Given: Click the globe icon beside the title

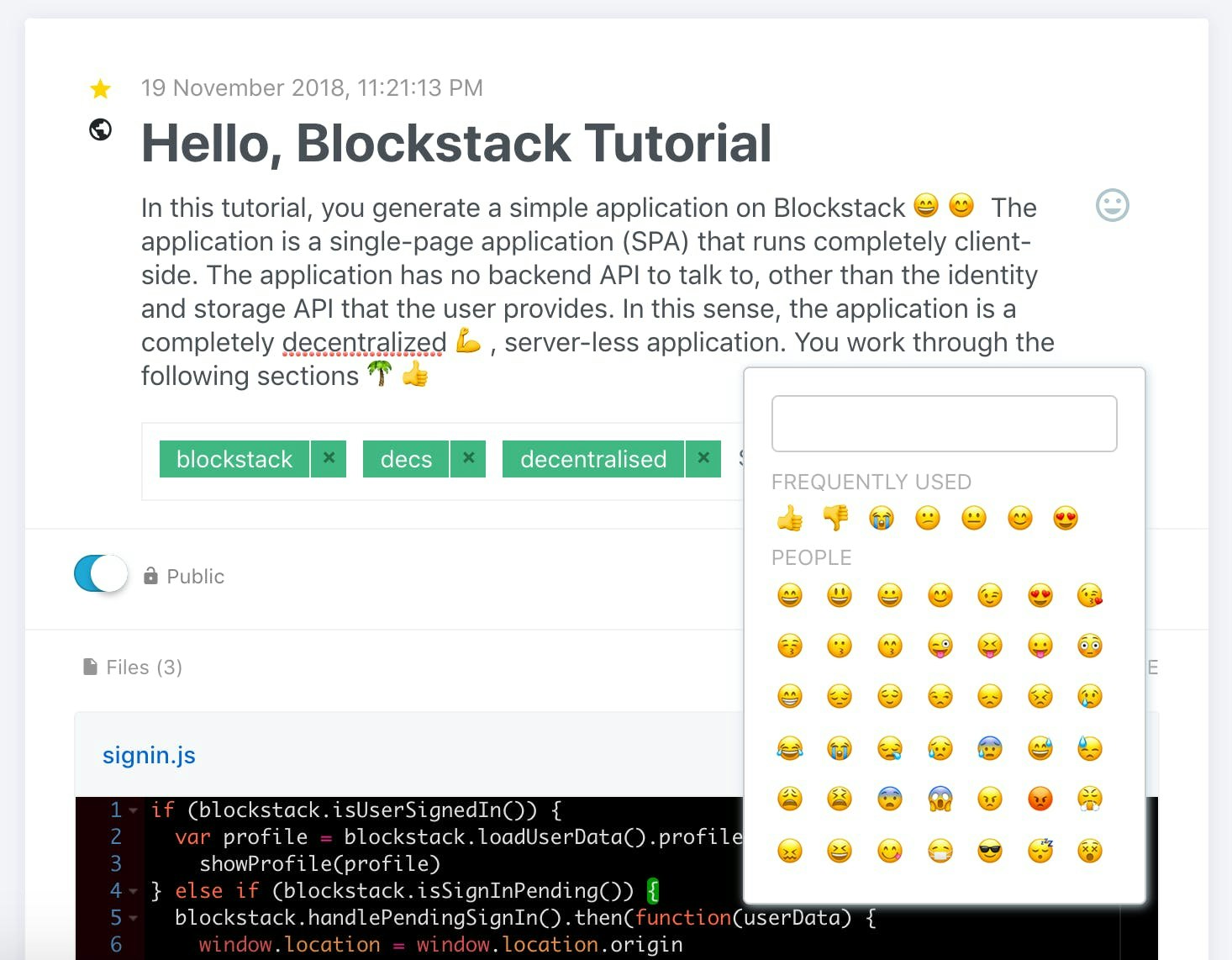Looking at the screenshot, I should pyautogui.click(x=101, y=129).
